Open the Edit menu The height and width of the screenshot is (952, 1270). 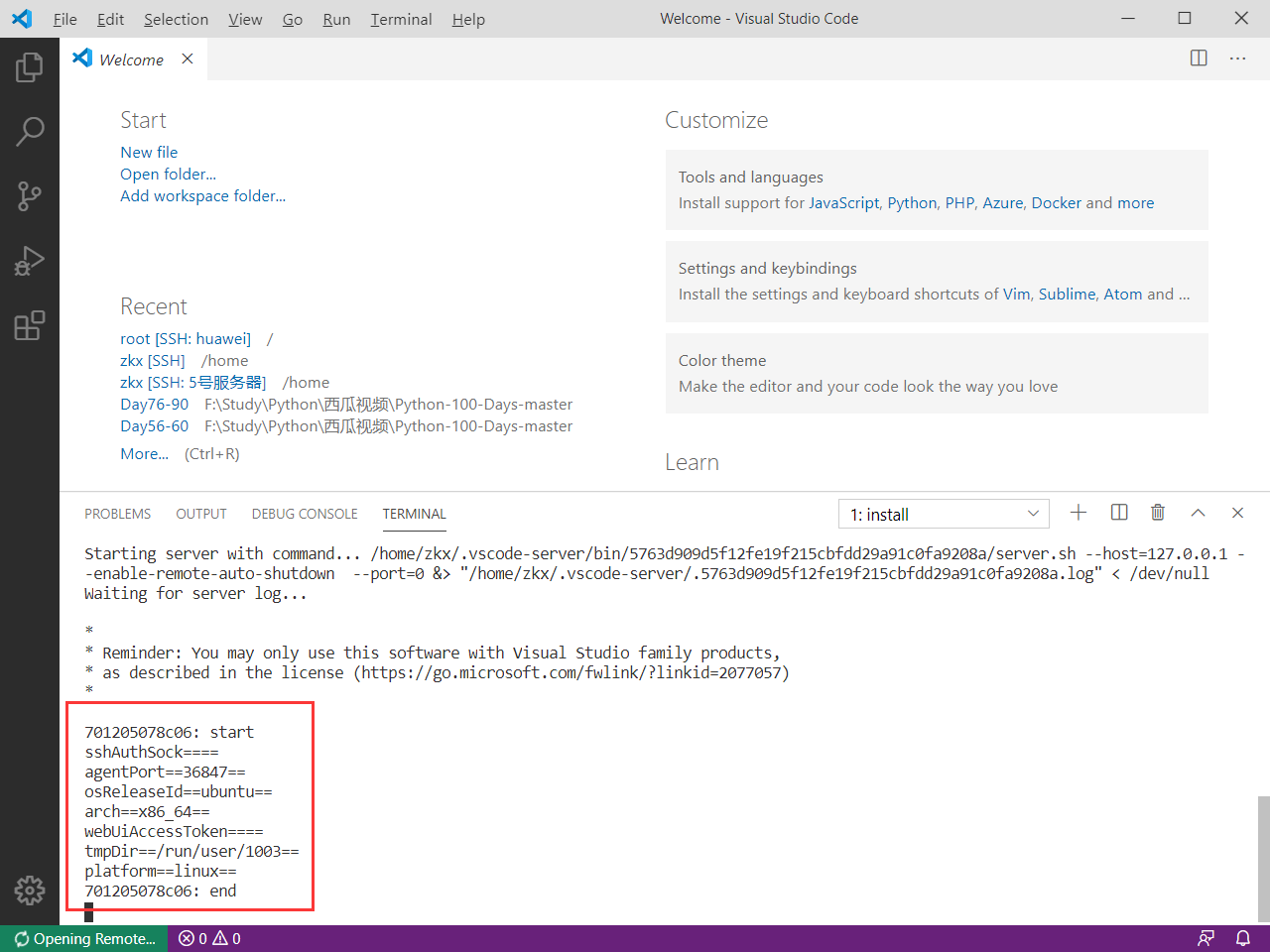[111, 19]
